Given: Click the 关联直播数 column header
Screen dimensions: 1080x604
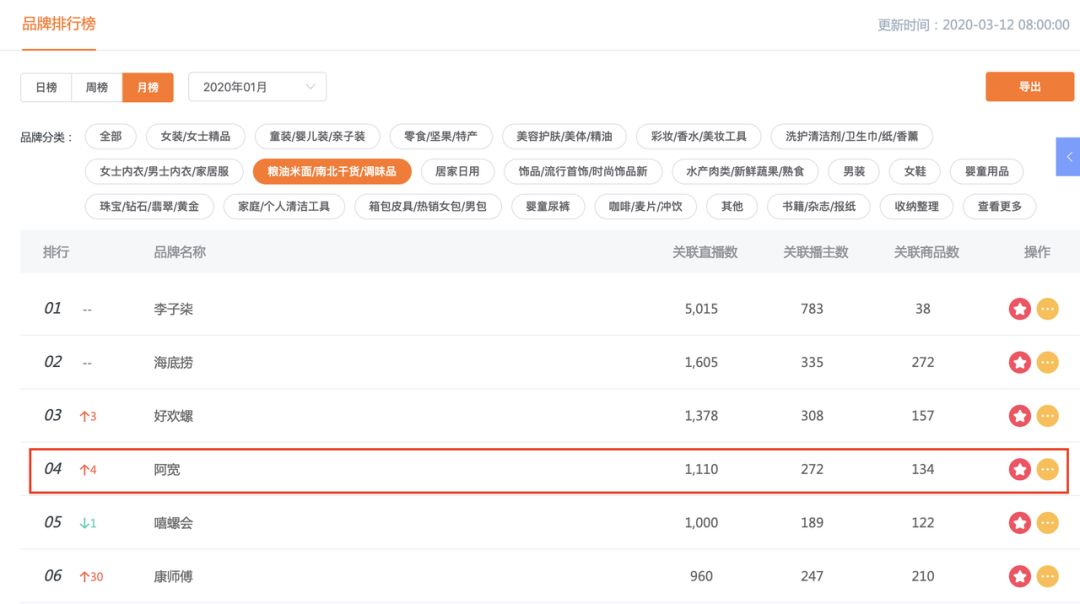Looking at the screenshot, I should pyautogui.click(x=705, y=252).
